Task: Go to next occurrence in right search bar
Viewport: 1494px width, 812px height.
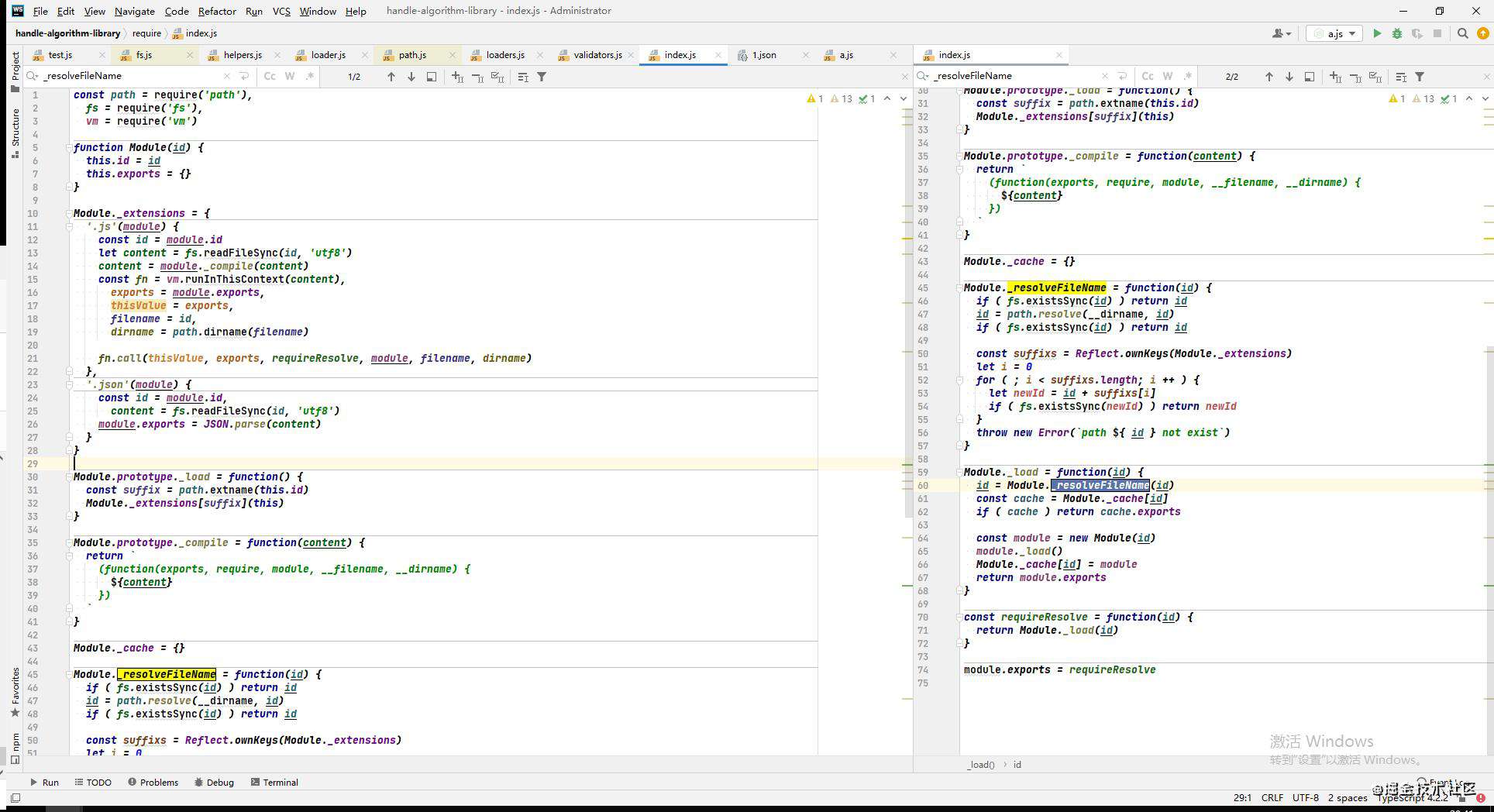Action: click(x=1289, y=77)
